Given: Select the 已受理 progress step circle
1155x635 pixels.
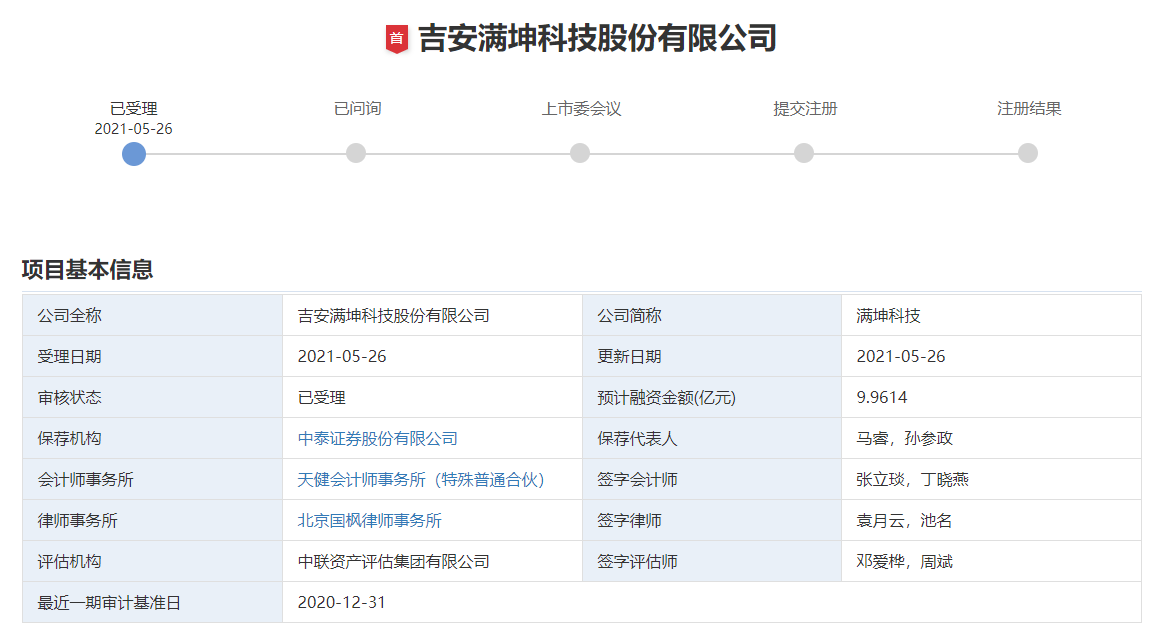Looking at the screenshot, I should tap(133, 153).
